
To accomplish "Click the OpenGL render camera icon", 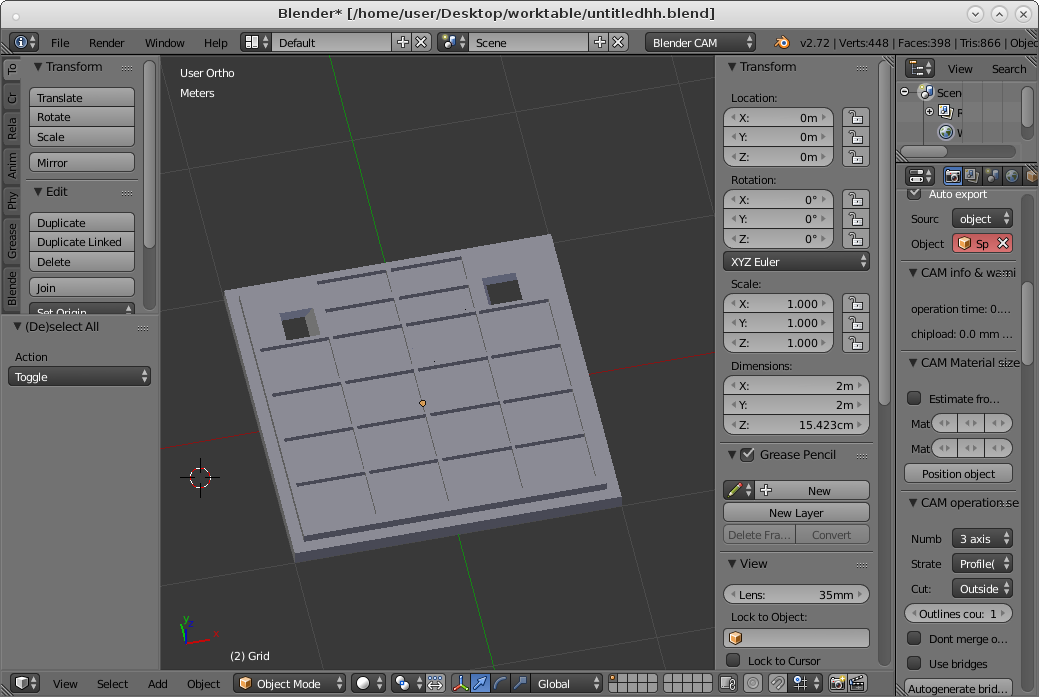I will click(x=837, y=683).
